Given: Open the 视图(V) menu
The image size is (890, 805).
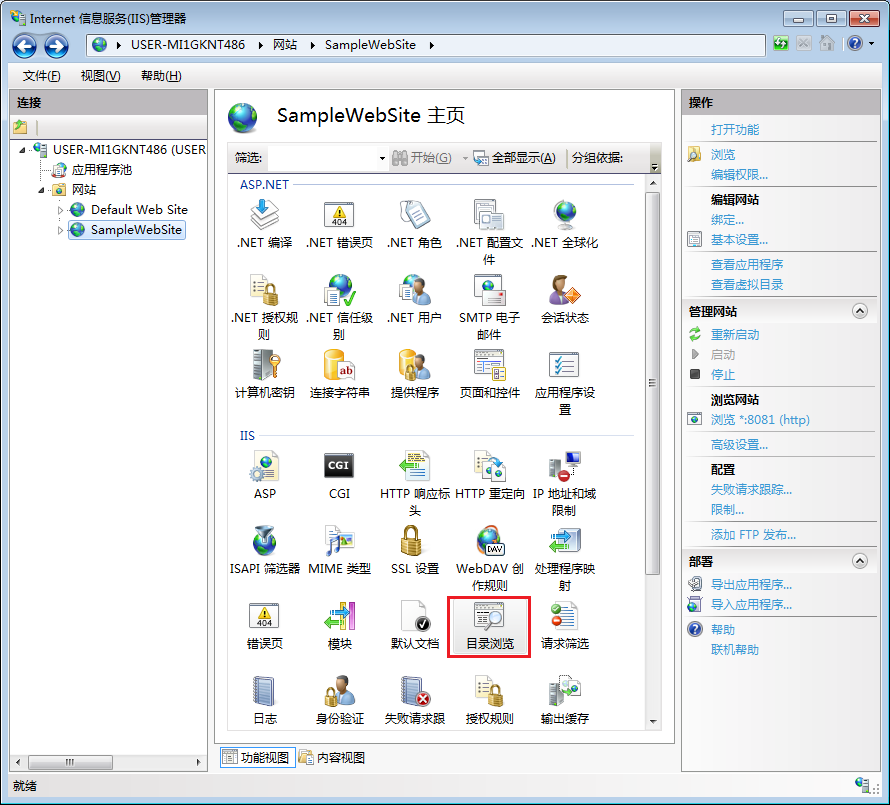Looking at the screenshot, I should click(x=100, y=76).
